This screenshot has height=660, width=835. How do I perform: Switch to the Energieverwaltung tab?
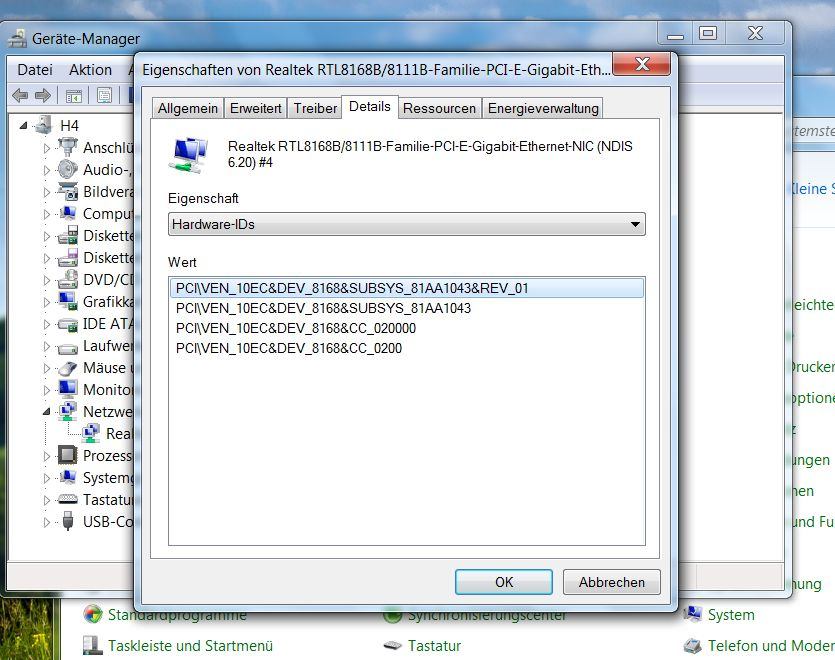tap(543, 108)
